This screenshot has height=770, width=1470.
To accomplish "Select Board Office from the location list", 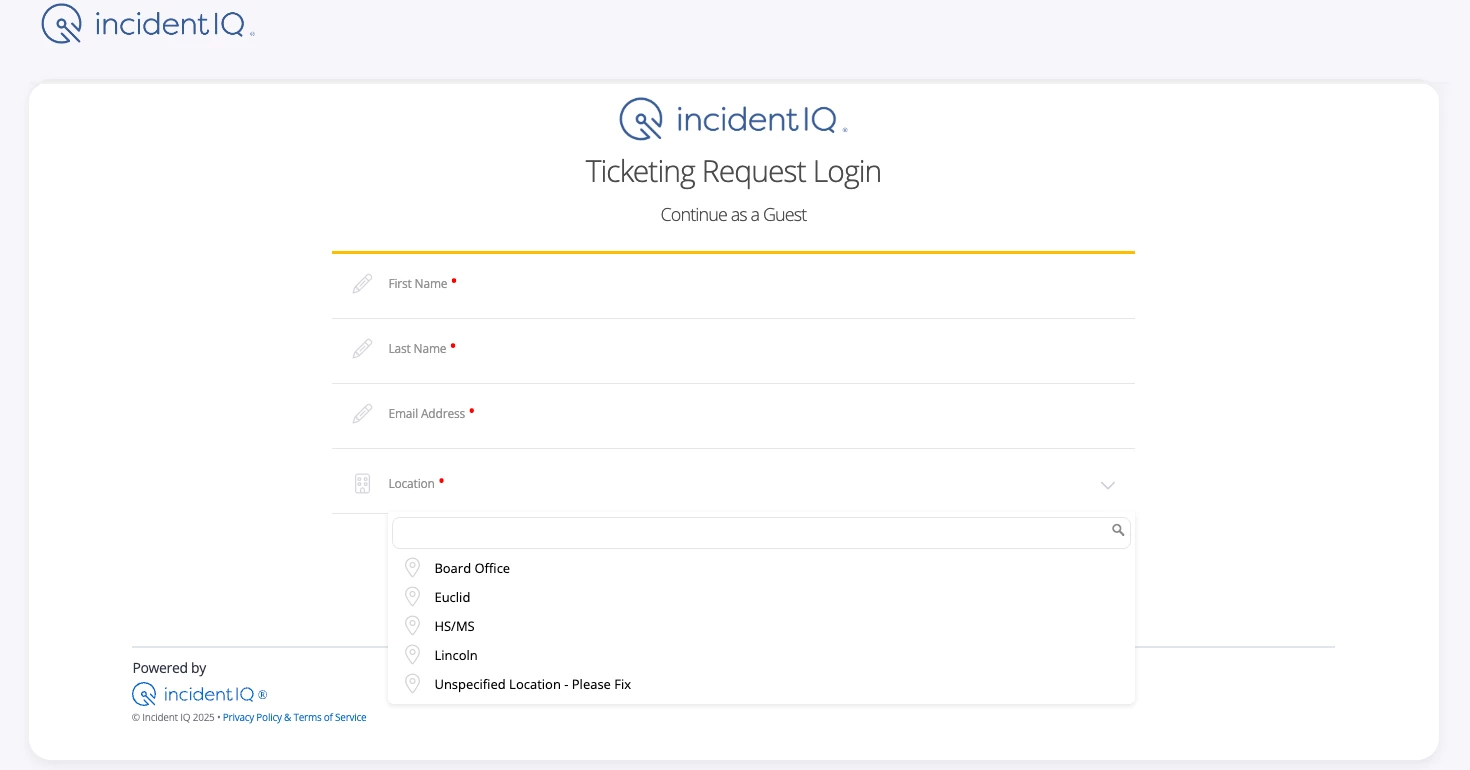I will coord(761,568).
